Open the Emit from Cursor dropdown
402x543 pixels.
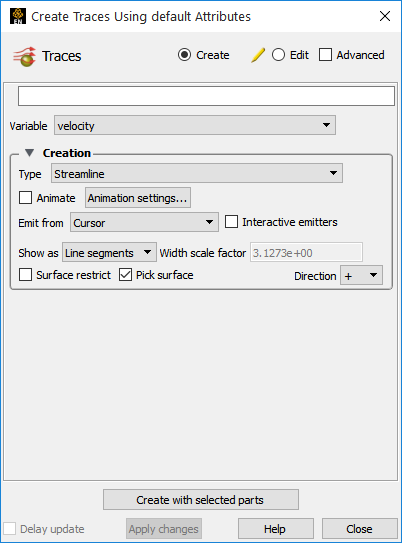coord(144,222)
